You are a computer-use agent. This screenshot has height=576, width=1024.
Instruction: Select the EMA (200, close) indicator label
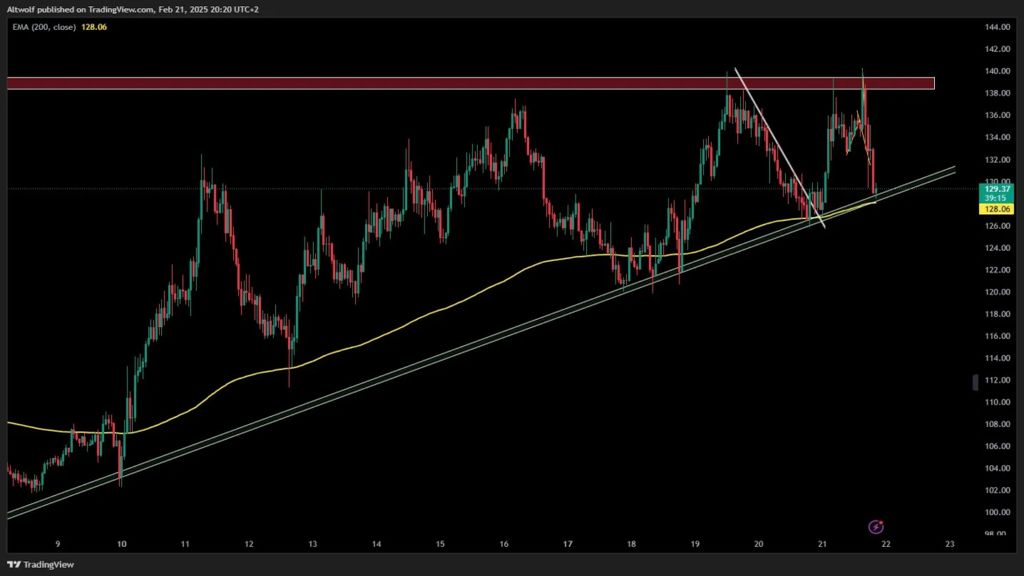pos(44,27)
